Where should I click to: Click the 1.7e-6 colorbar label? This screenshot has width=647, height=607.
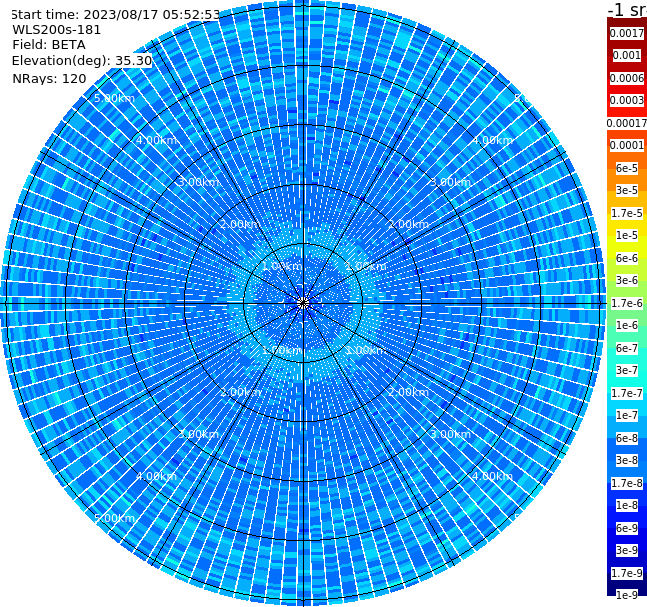(x=627, y=303)
